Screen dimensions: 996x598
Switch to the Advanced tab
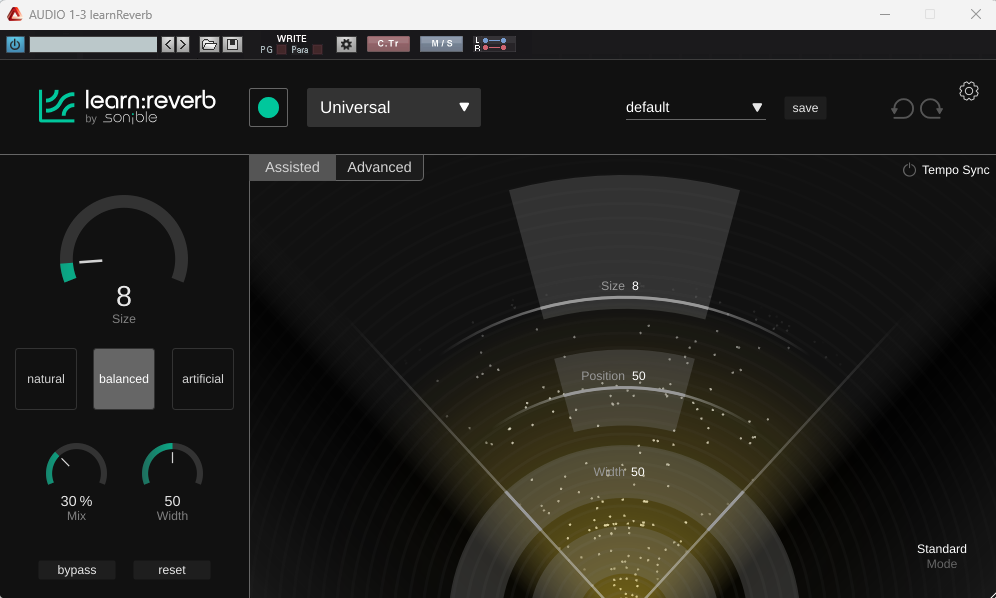[x=379, y=167]
